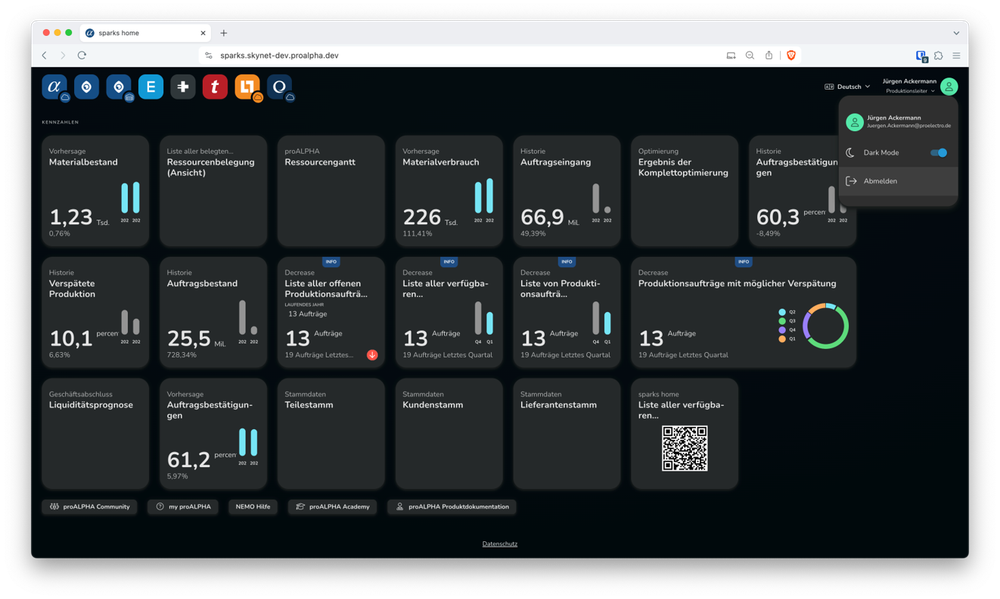Screen dimensions: 1000x599
Task: Follow the Datenschutz link
Action: 500,544
